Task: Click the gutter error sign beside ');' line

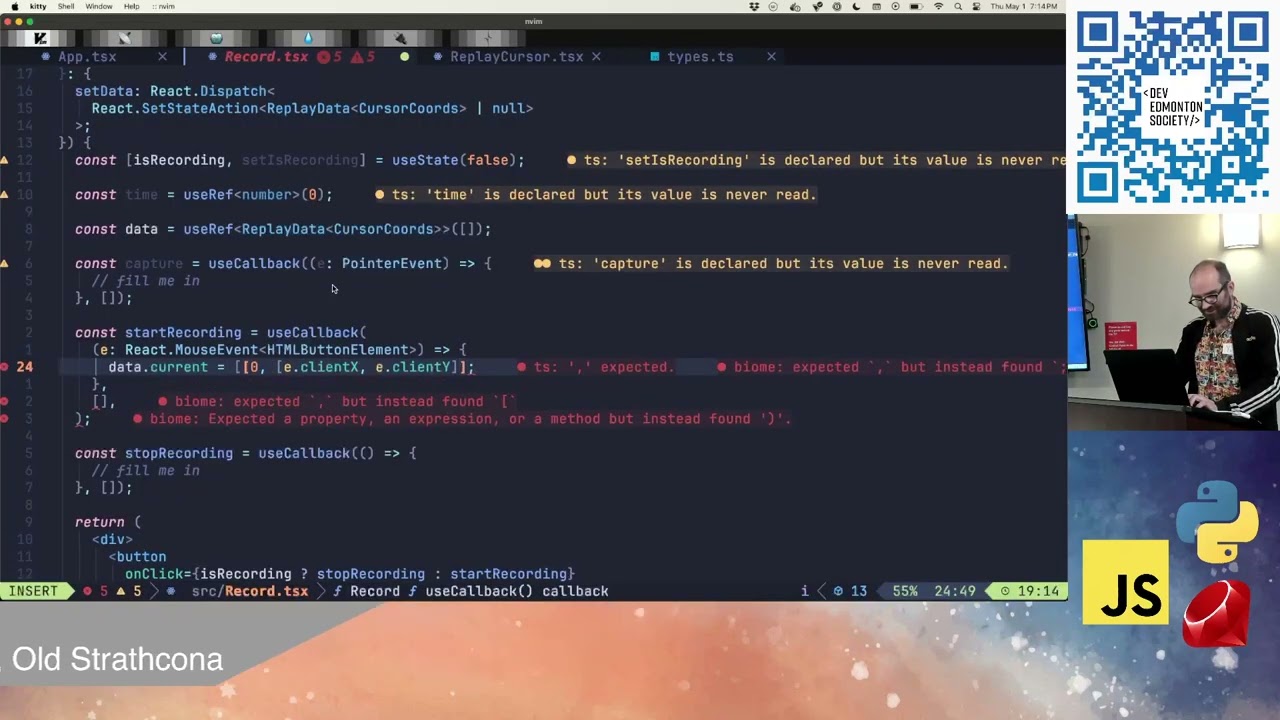Action: pyautogui.click(x=5, y=419)
